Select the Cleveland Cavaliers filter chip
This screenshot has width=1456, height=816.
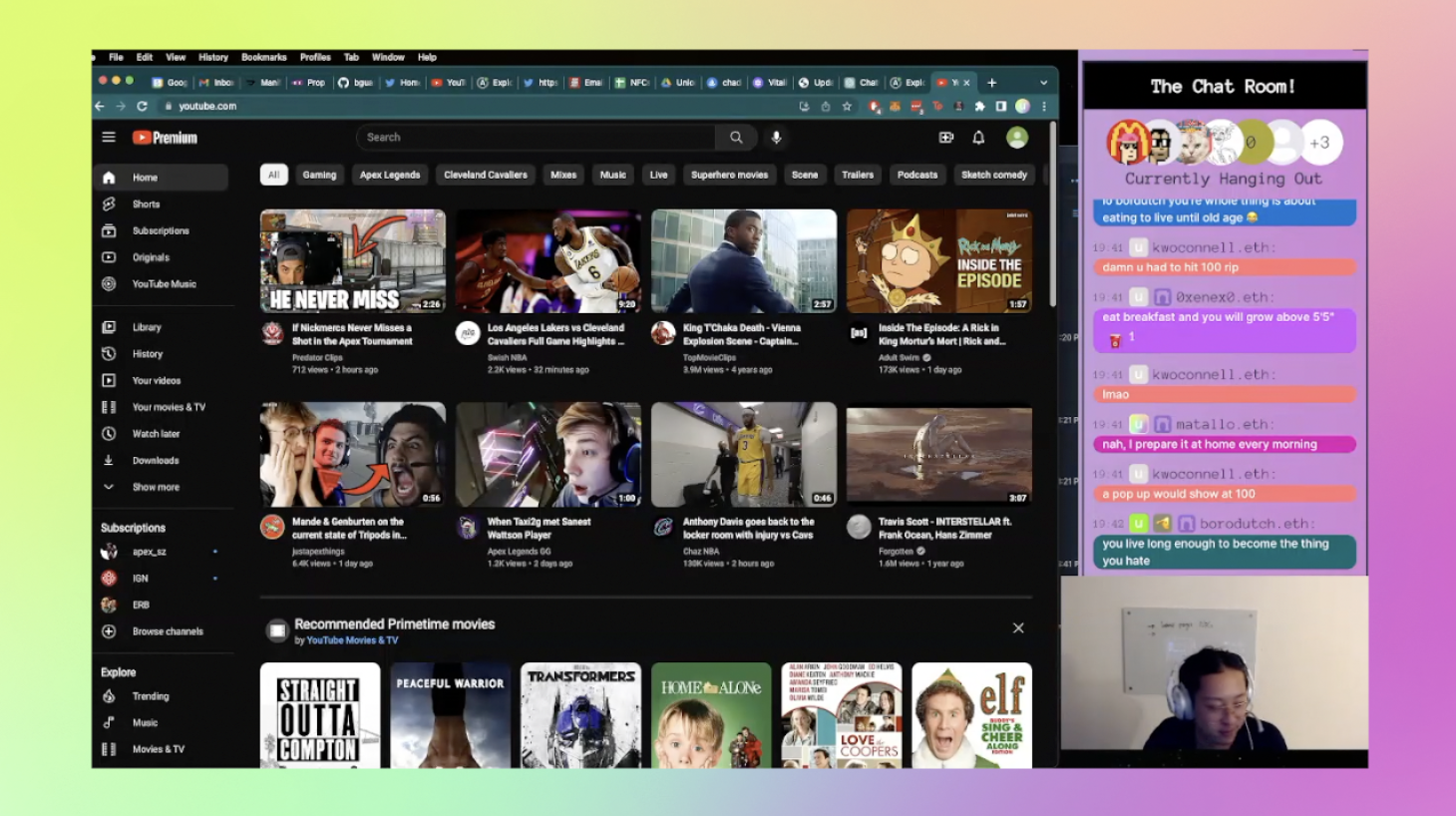(486, 175)
